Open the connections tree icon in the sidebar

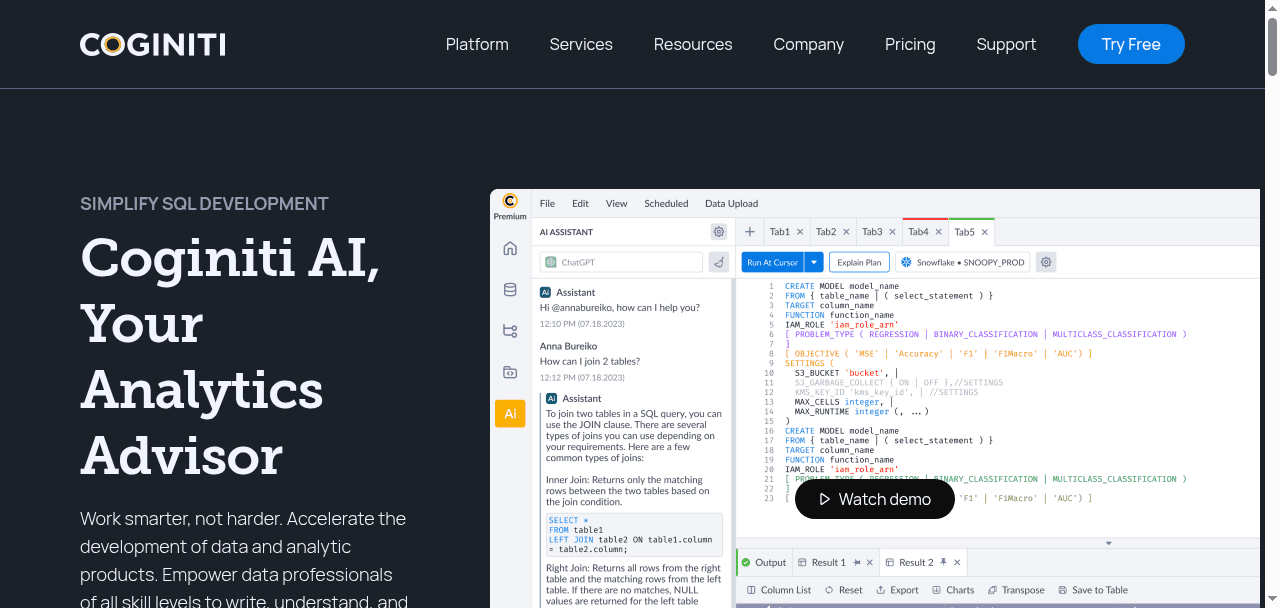[510, 331]
